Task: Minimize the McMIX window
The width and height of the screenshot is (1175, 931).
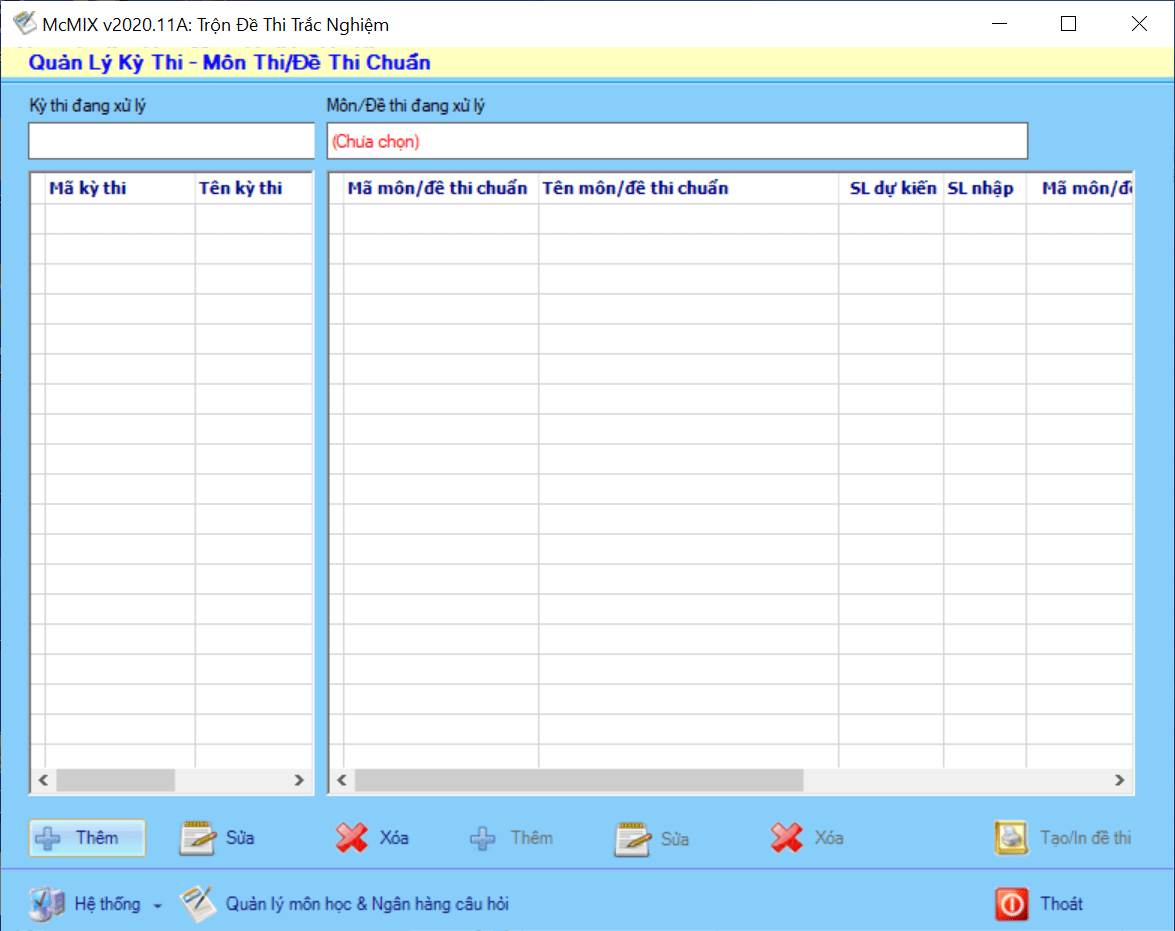Action: click(999, 23)
